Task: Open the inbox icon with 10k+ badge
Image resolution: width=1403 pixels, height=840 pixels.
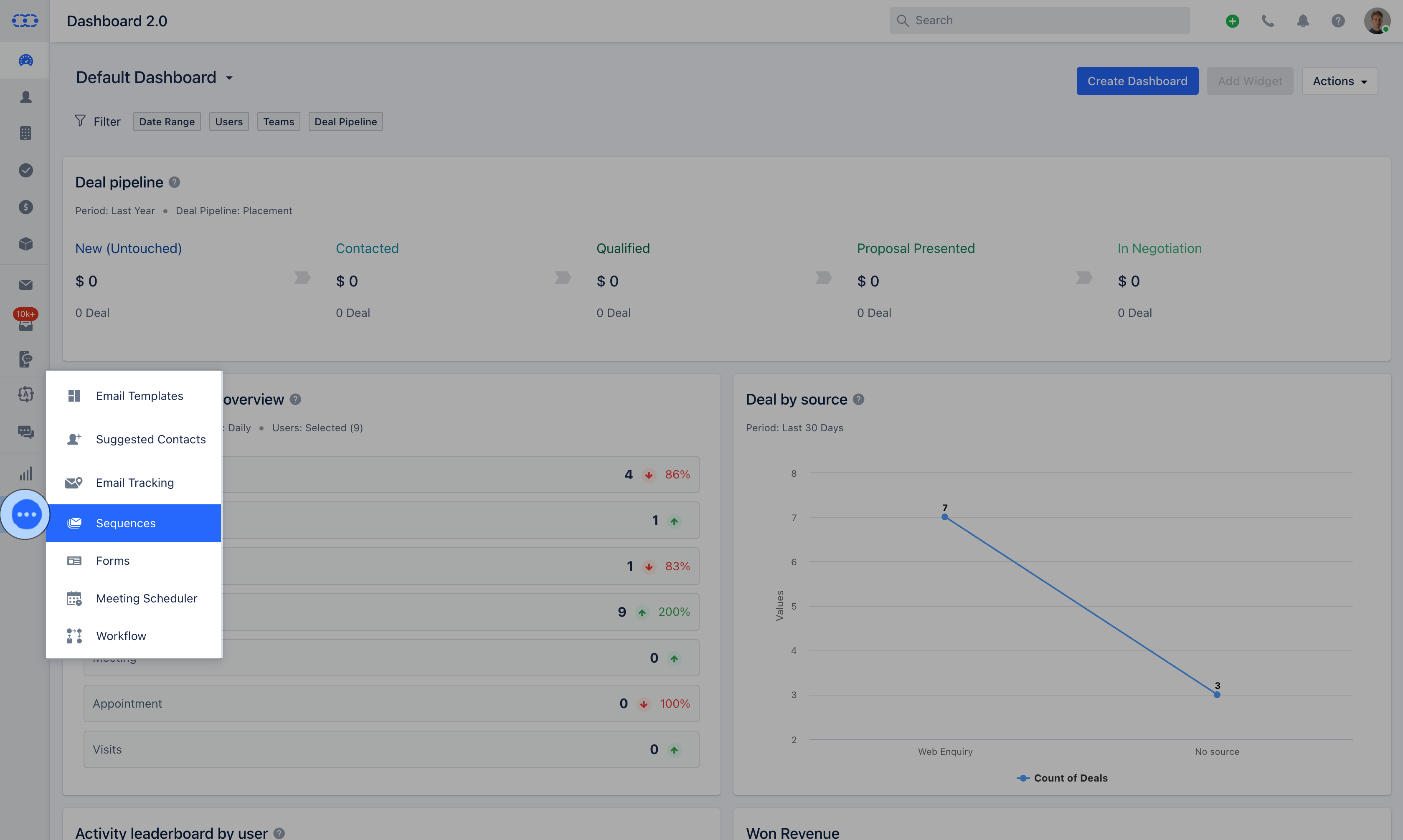Action: pyautogui.click(x=25, y=321)
